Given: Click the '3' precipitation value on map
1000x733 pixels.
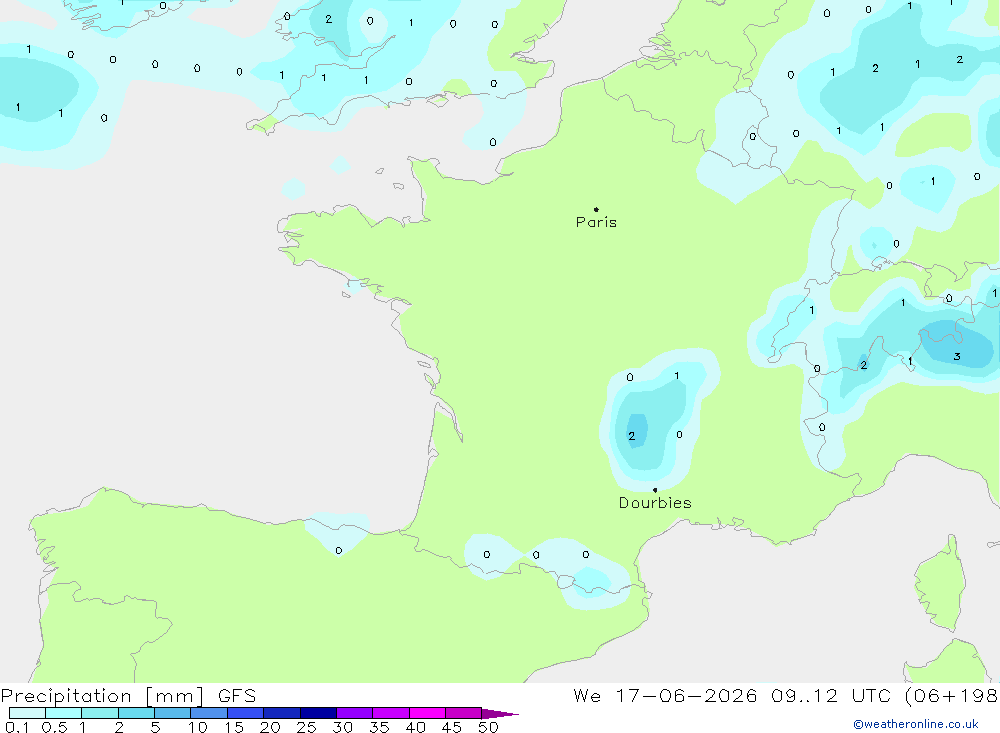Looking at the screenshot, I should [x=957, y=357].
